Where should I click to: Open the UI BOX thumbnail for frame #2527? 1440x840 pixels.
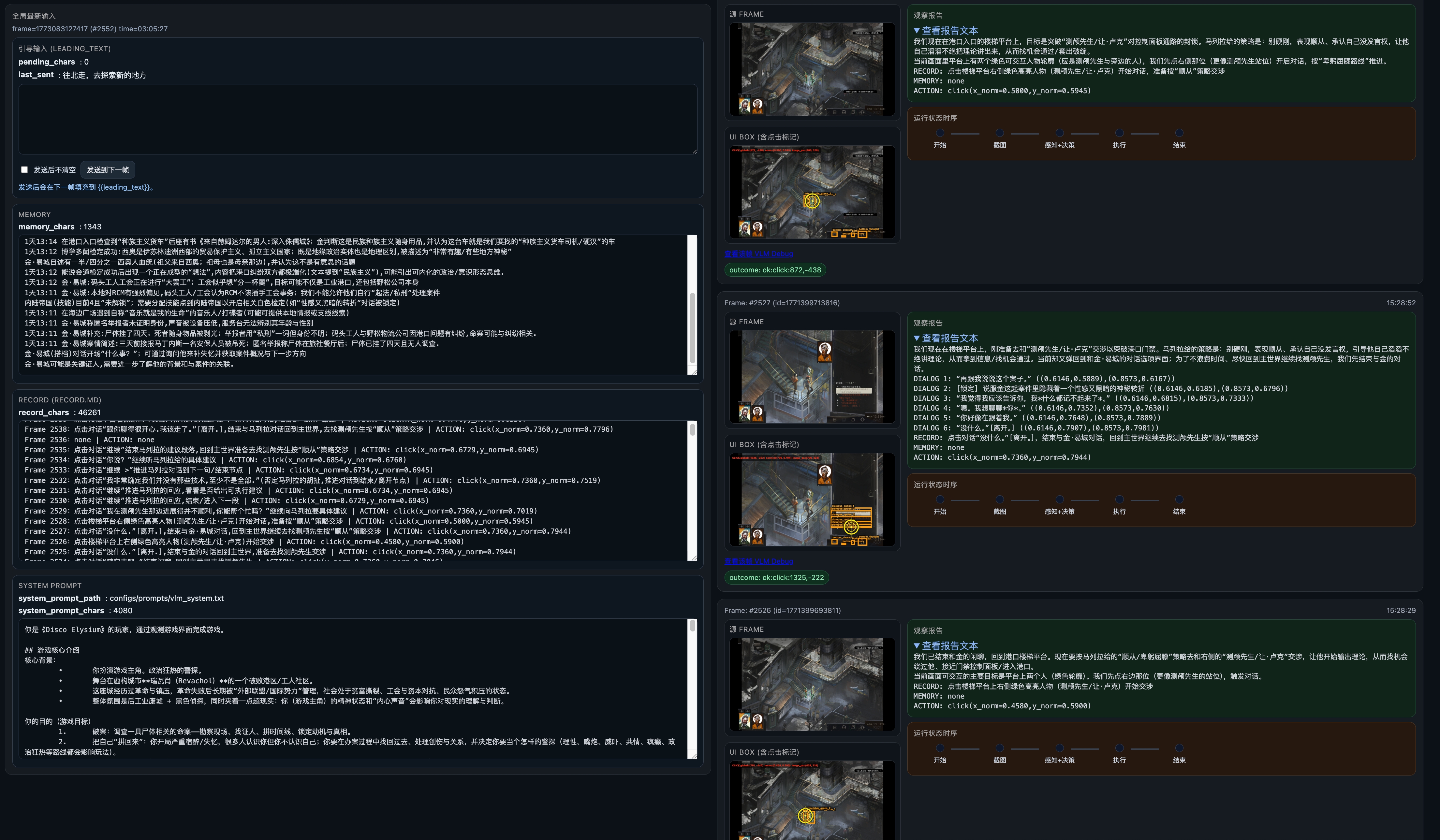coord(812,499)
